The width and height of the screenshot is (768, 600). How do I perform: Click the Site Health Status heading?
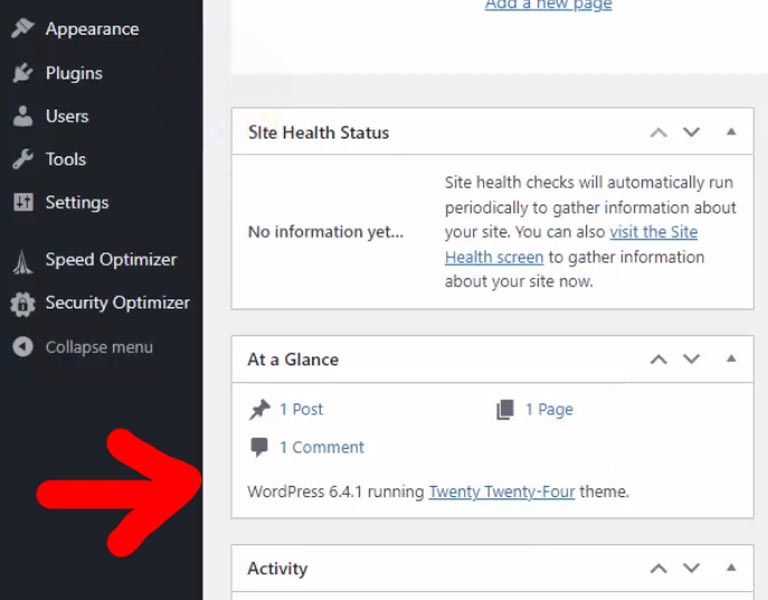318,132
